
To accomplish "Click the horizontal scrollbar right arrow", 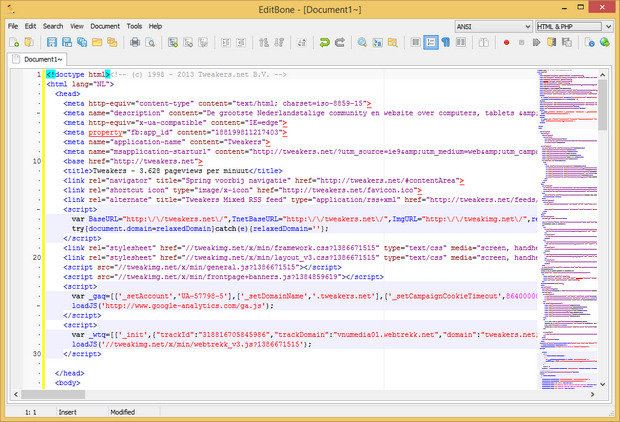I will click(592, 394).
